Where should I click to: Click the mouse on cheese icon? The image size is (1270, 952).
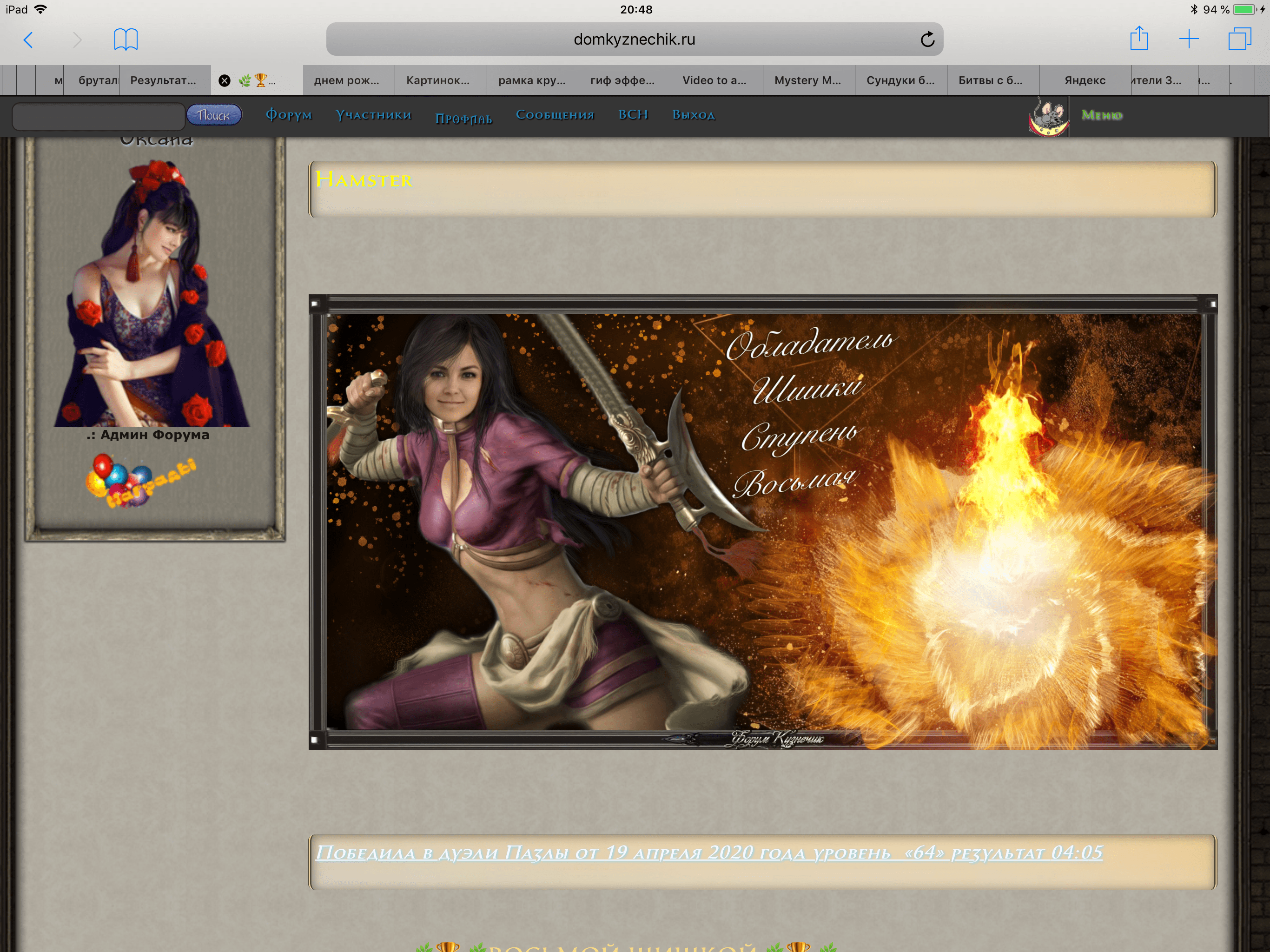(1048, 117)
